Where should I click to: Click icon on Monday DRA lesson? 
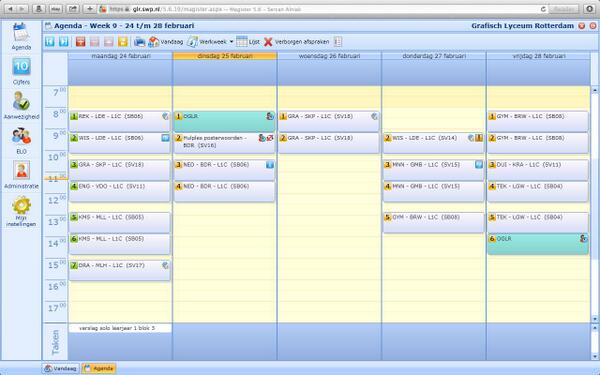(x=165, y=265)
